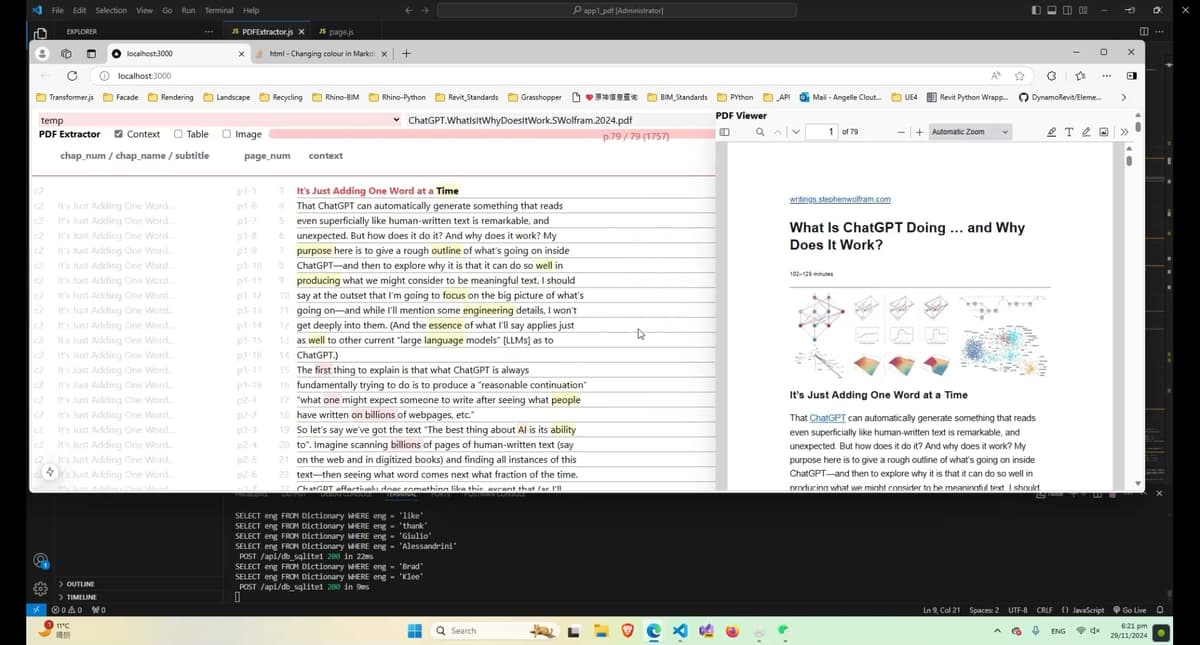The image size is (1200, 645).
Task: Open VS Code Manage gear icon
Action: [40, 589]
